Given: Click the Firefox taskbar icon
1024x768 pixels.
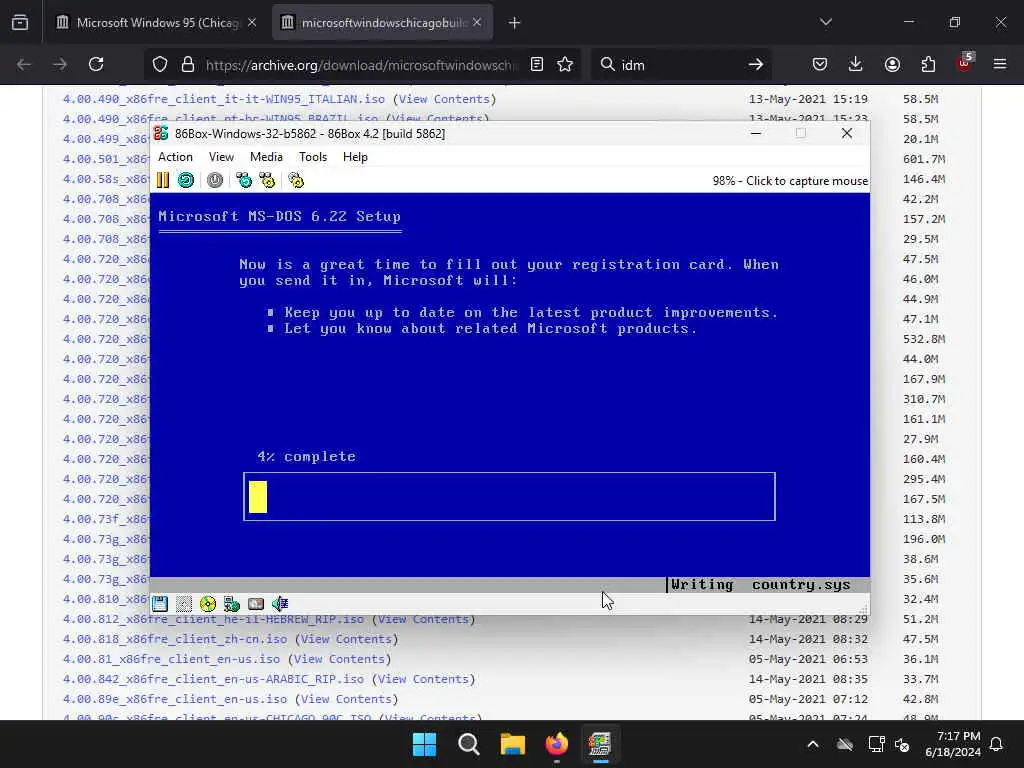Looking at the screenshot, I should click(x=556, y=744).
